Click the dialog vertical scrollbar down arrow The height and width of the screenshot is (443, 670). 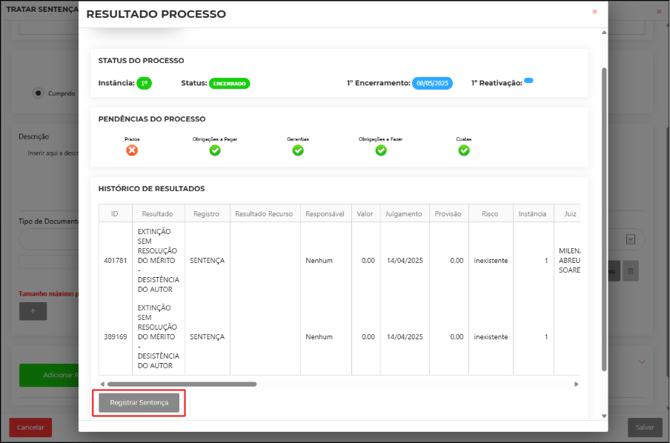[x=604, y=415]
